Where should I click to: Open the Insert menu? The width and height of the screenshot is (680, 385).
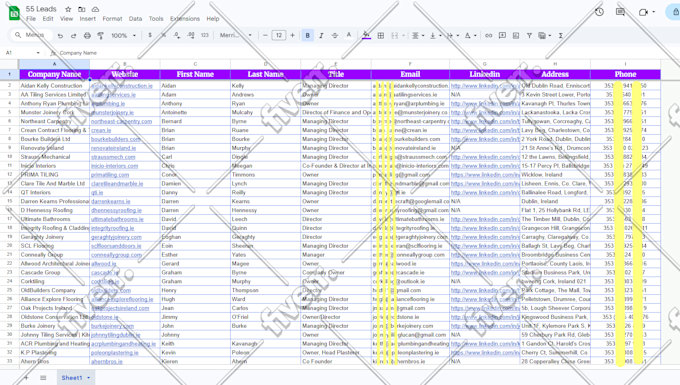click(x=88, y=19)
